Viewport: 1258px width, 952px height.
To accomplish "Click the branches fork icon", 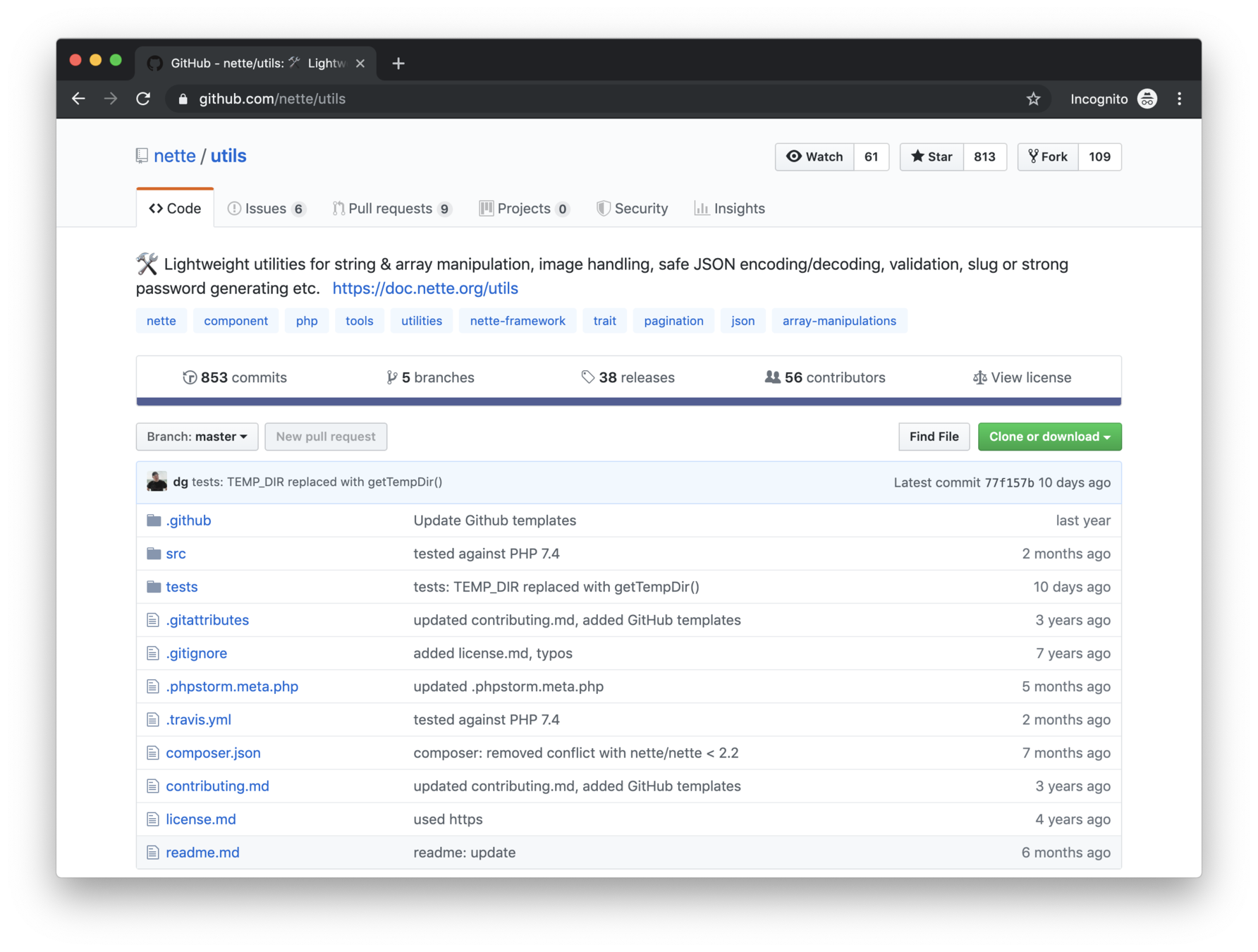I will [x=391, y=377].
